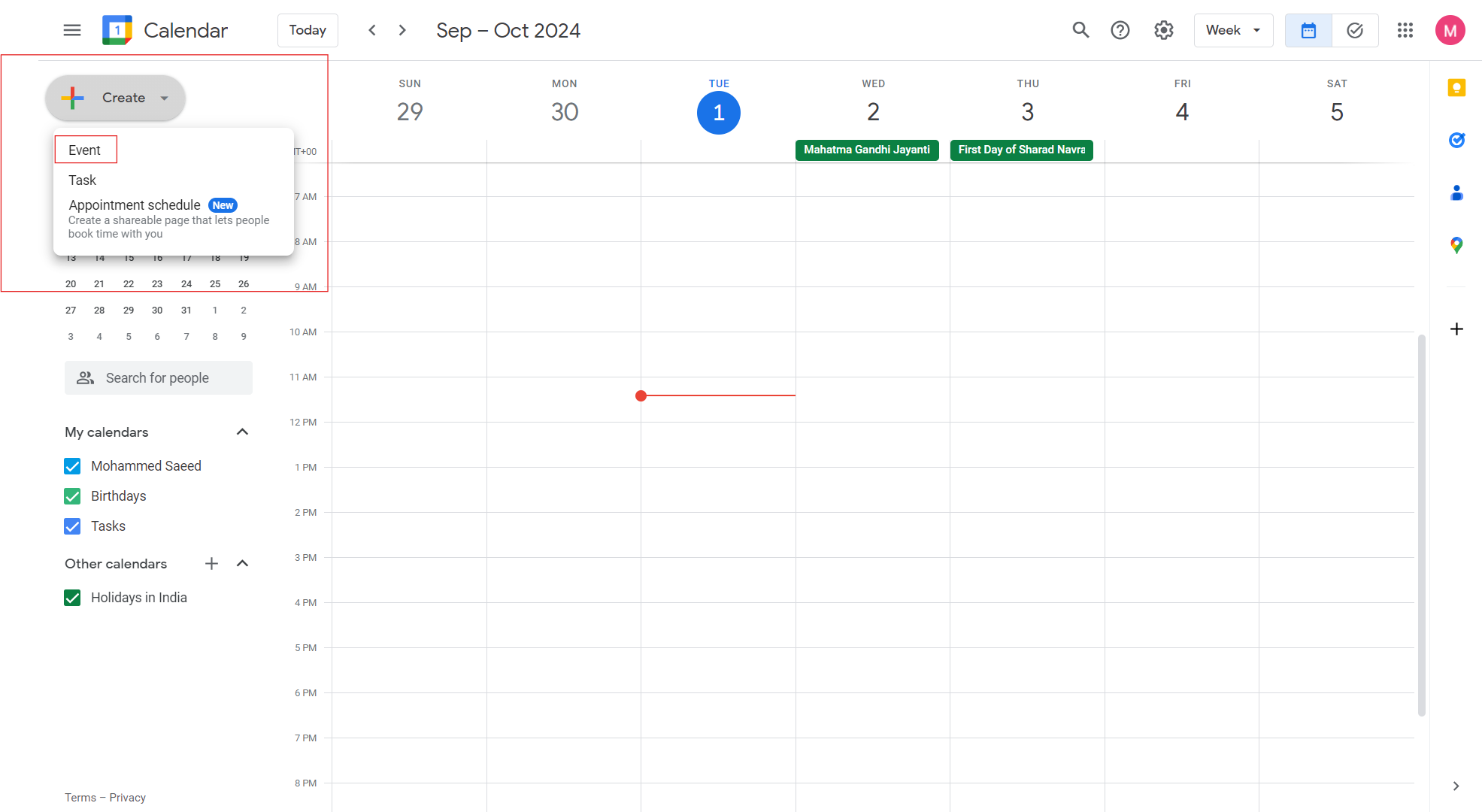
Task: Open the main menu hamburger icon
Action: pyautogui.click(x=72, y=30)
